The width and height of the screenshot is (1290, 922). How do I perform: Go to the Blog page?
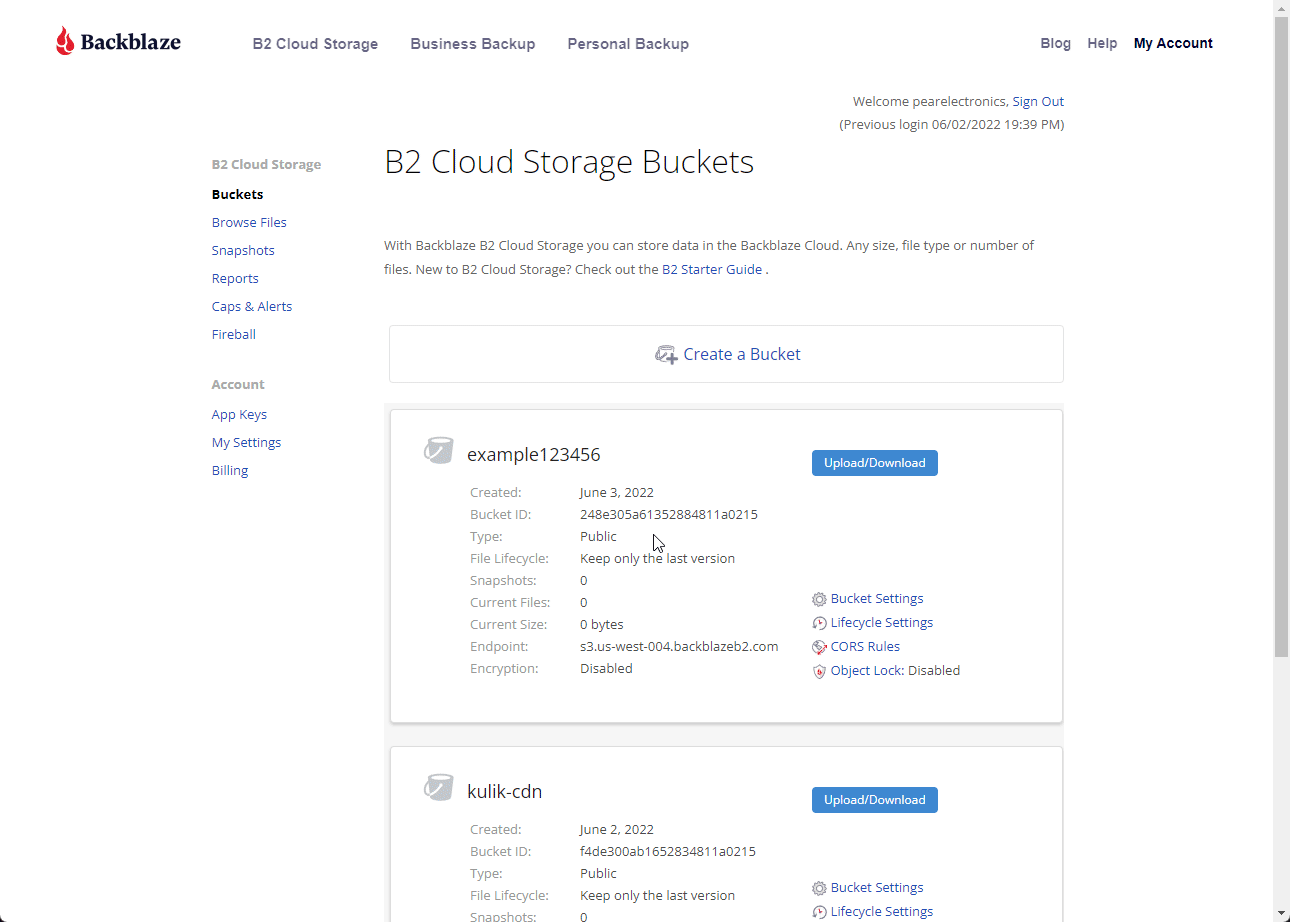[x=1055, y=43]
